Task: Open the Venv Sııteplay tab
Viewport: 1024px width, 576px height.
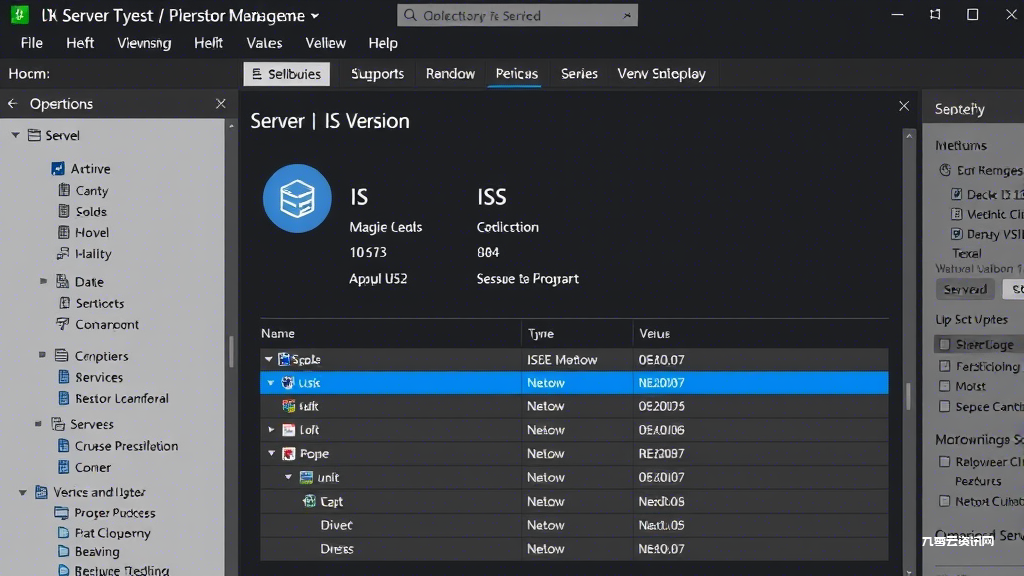Action: [x=662, y=74]
